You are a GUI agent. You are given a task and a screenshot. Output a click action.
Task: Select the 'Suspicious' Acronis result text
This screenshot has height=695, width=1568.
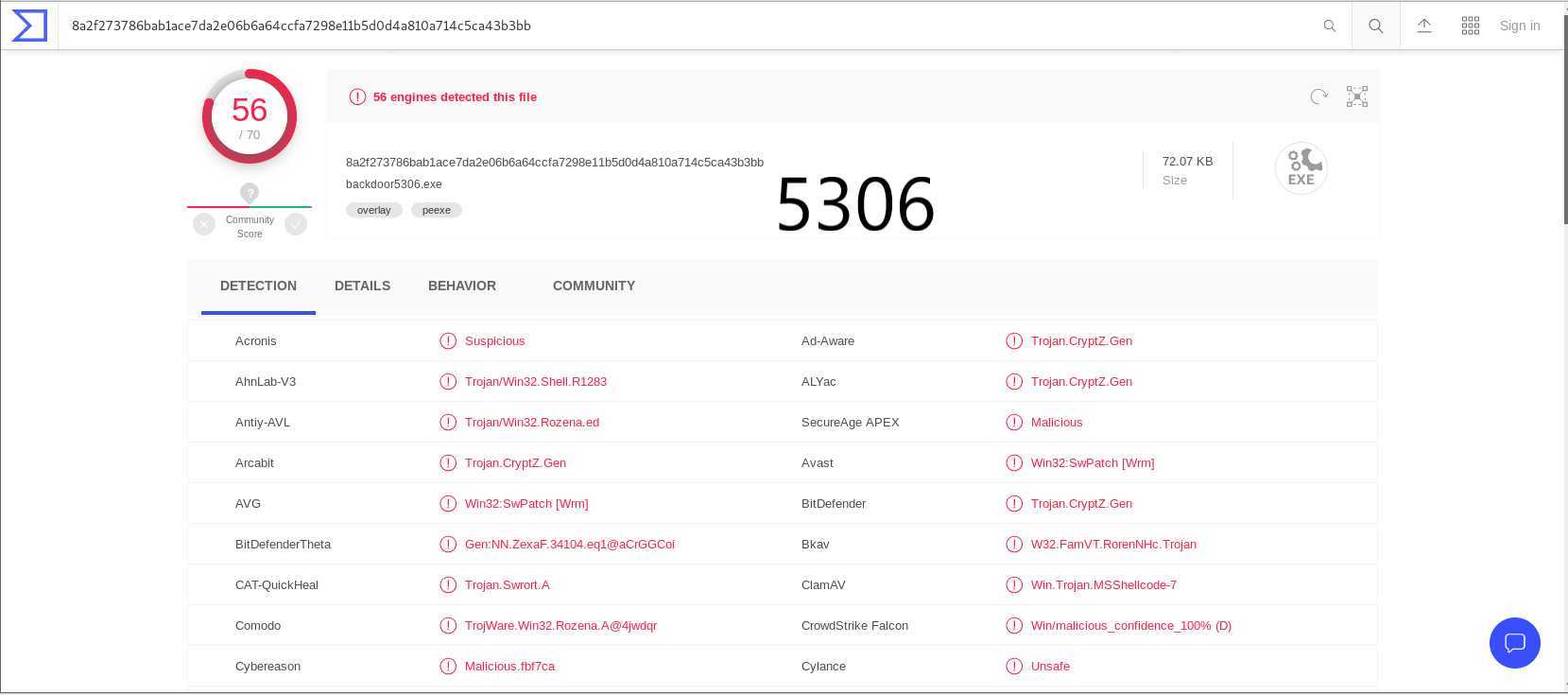pyautogui.click(x=494, y=341)
